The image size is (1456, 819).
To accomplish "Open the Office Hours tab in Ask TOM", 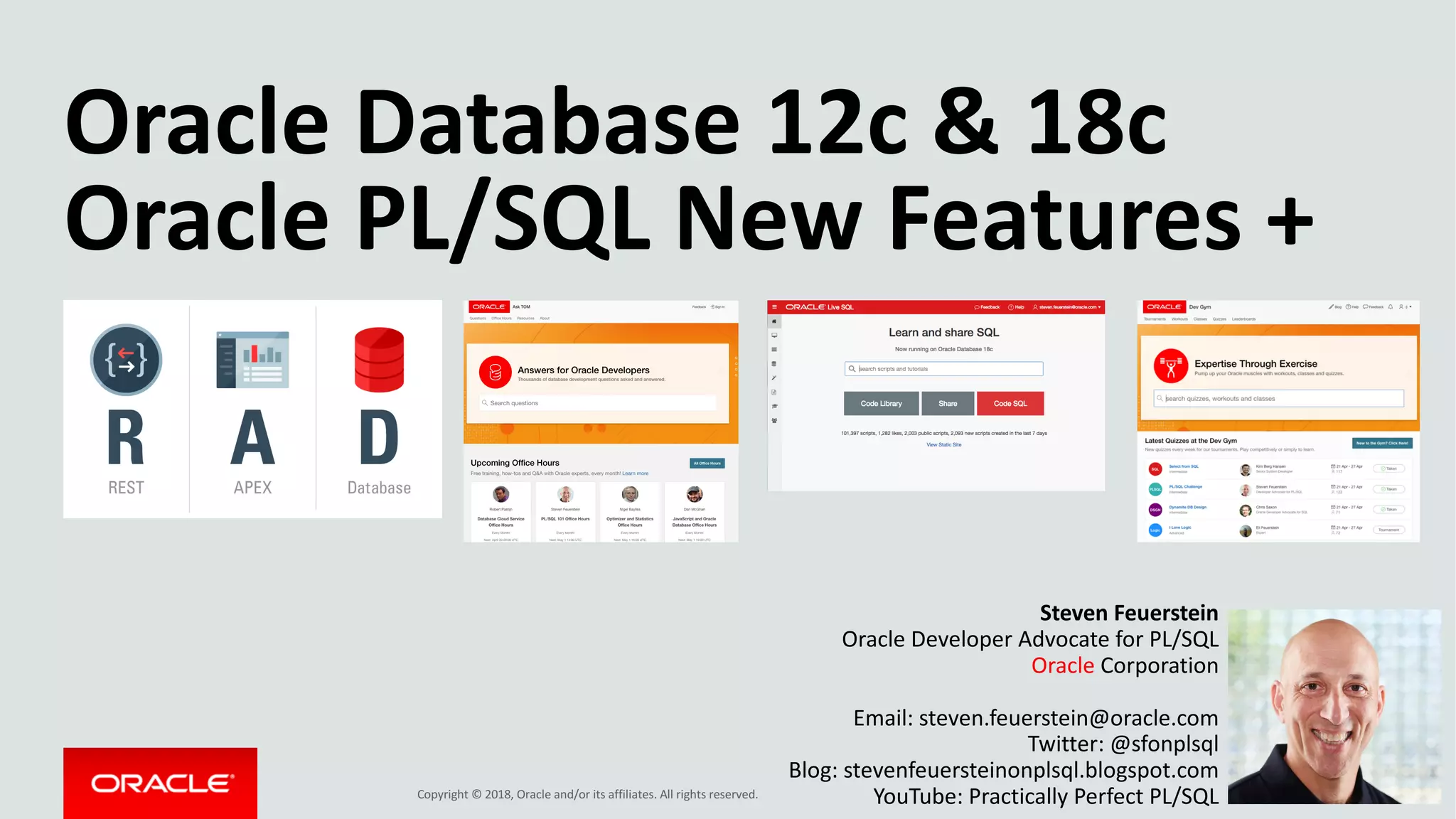I will 501,318.
